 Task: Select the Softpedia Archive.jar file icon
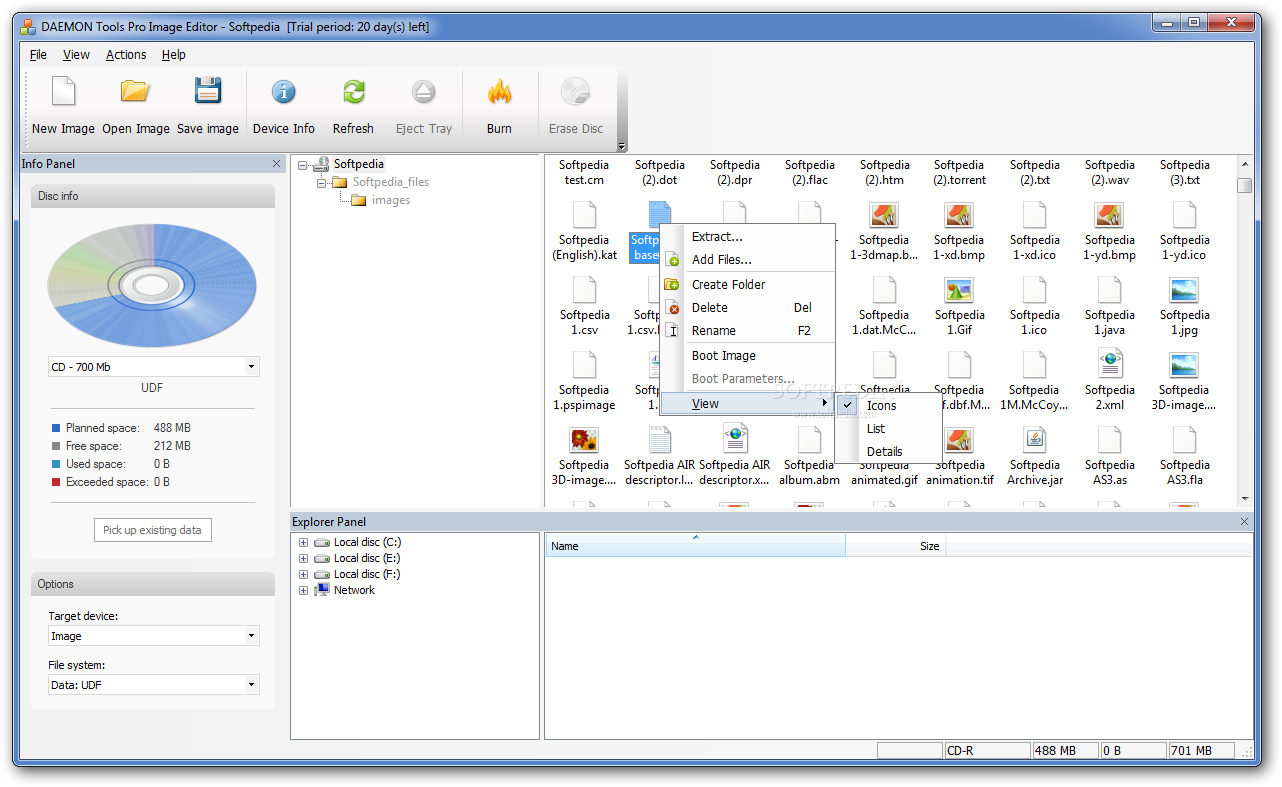[1034, 440]
